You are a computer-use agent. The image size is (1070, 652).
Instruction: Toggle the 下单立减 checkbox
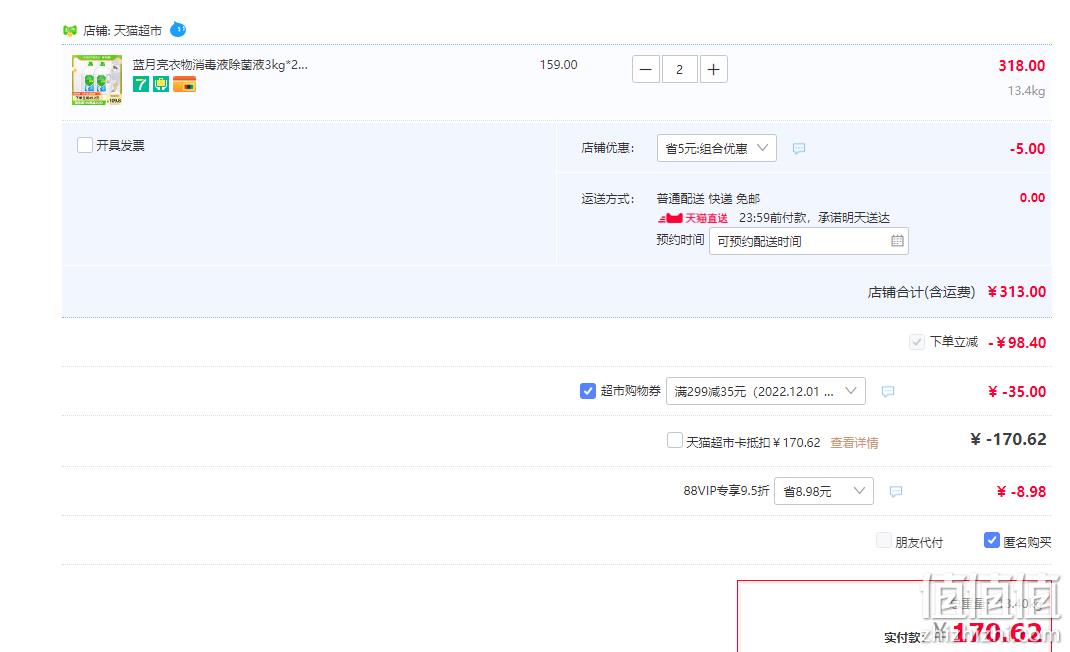[916, 341]
